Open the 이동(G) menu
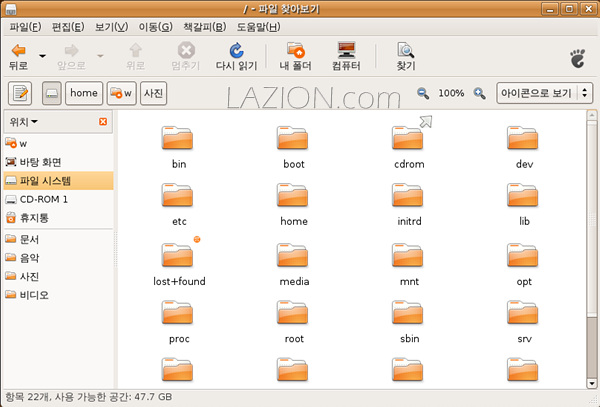 pyautogui.click(x=155, y=27)
